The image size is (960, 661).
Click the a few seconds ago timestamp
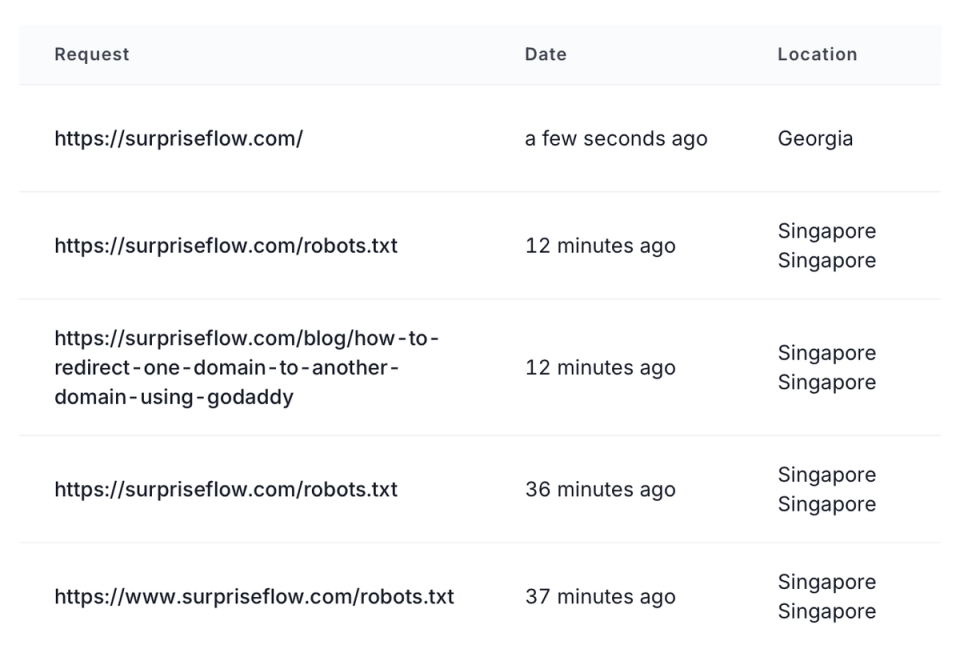point(616,139)
